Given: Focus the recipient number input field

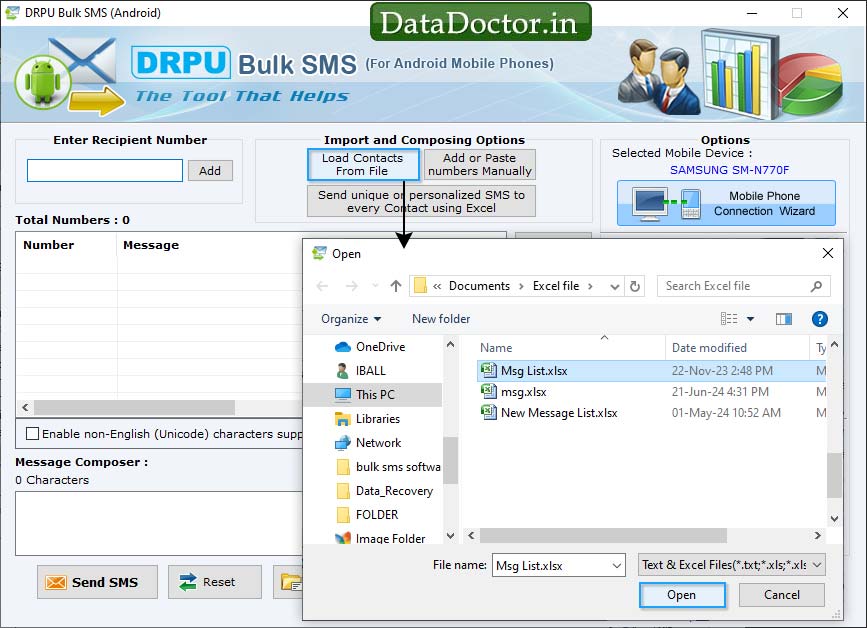Looking at the screenshot, I should pos(105,170).
